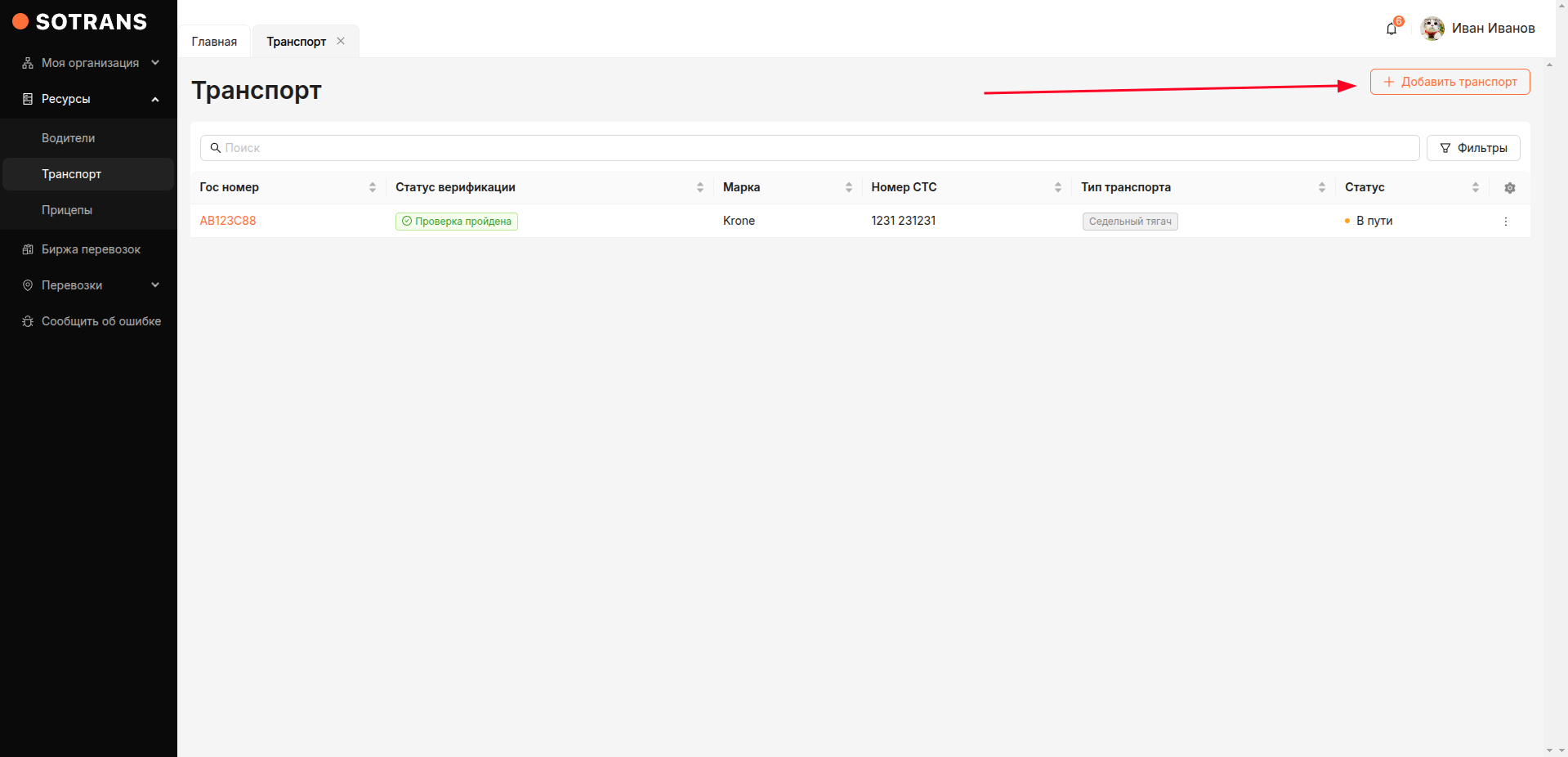The width and height of the screenshot is (1568, 757).
Task: Click the table settings gear icon
Action: coord(1509,188)
